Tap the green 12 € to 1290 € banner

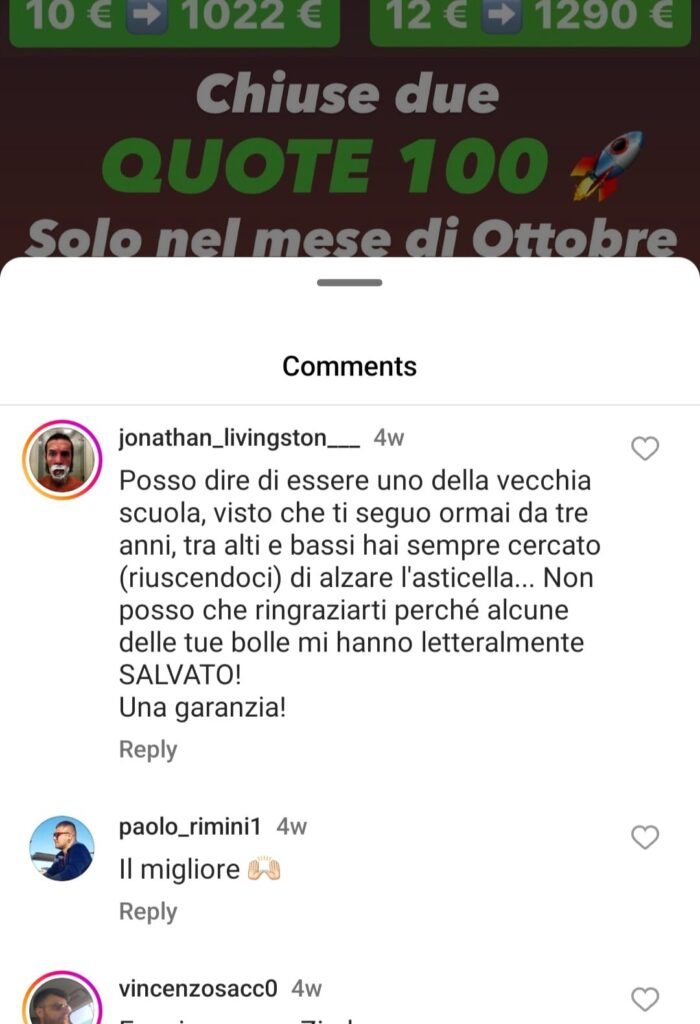(530, 20)
